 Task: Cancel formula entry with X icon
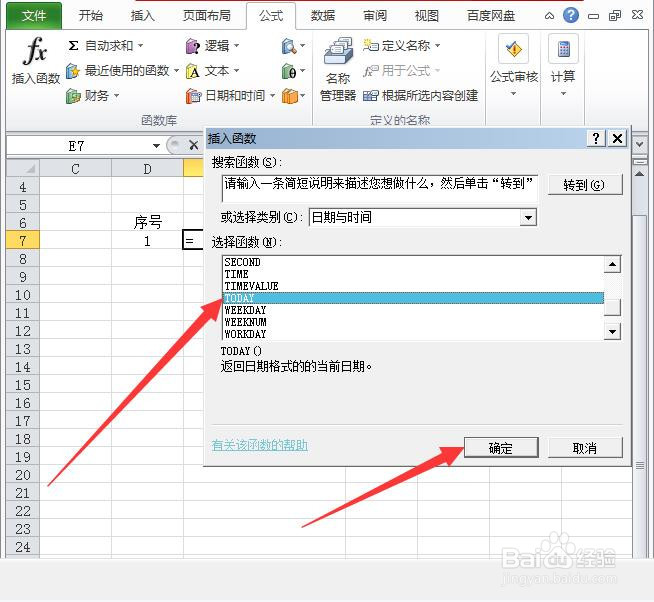pos(193,145)
